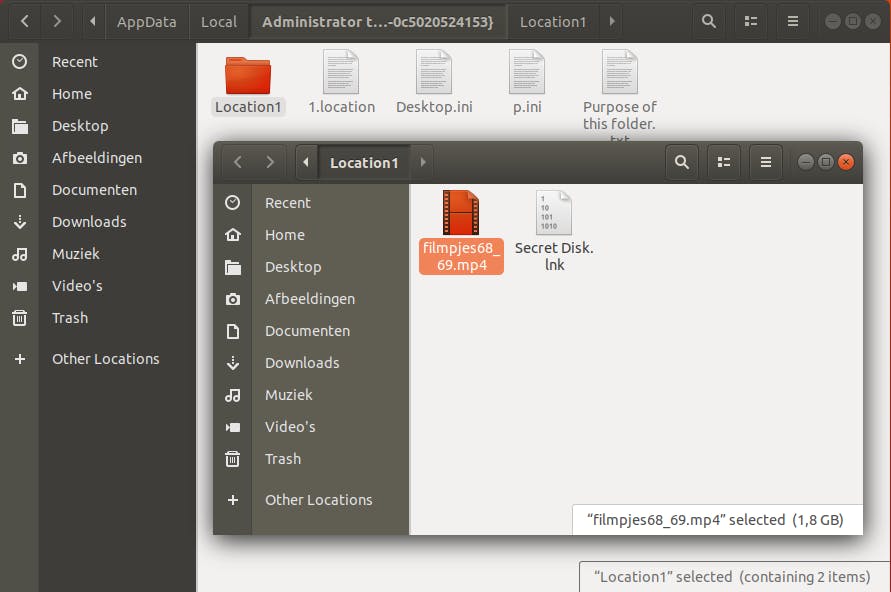Open Home in the front window sidebar

[311, 235]
